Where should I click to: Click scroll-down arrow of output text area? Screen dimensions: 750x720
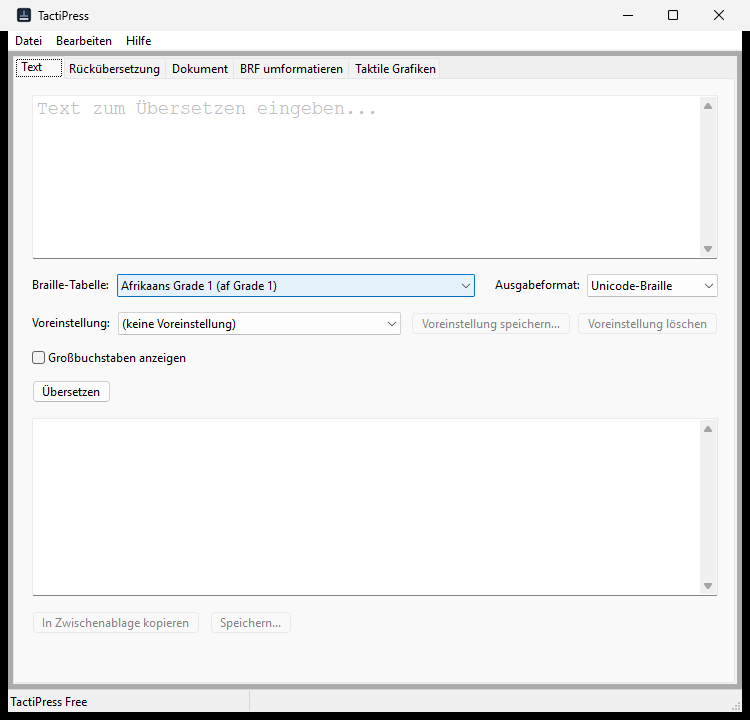click(708, 586)
